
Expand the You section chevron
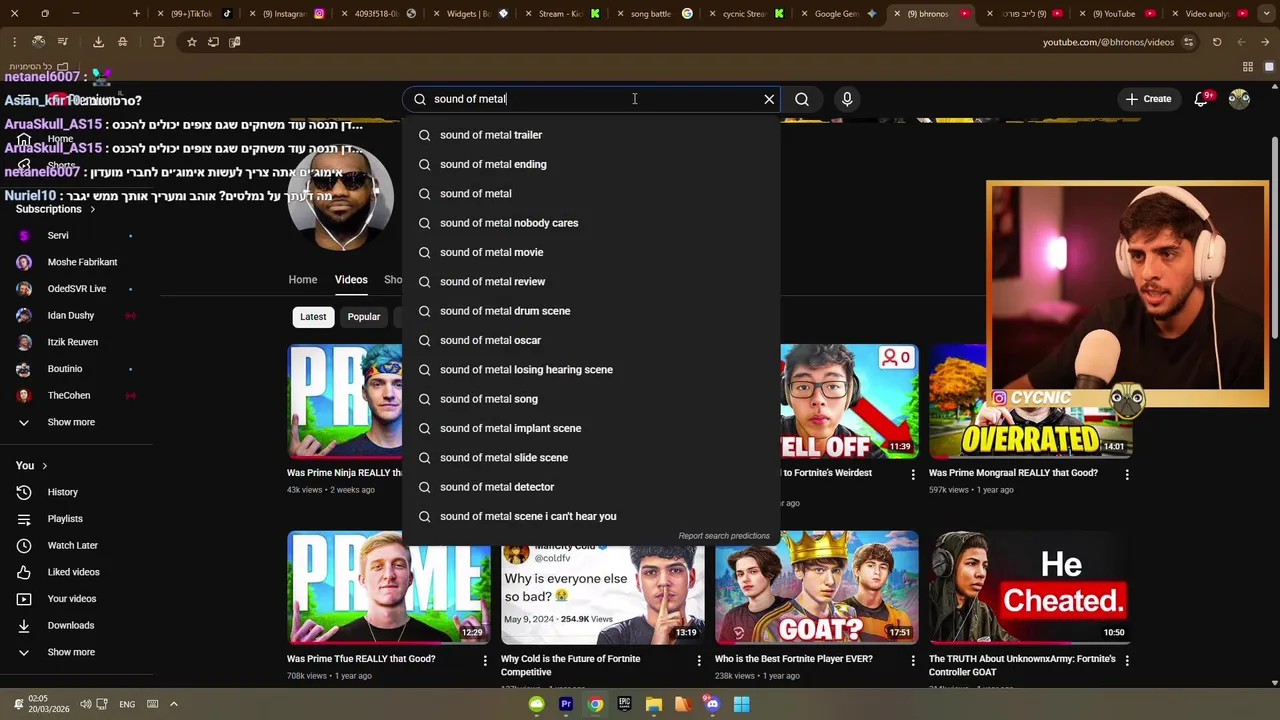(x=44, y=466)
